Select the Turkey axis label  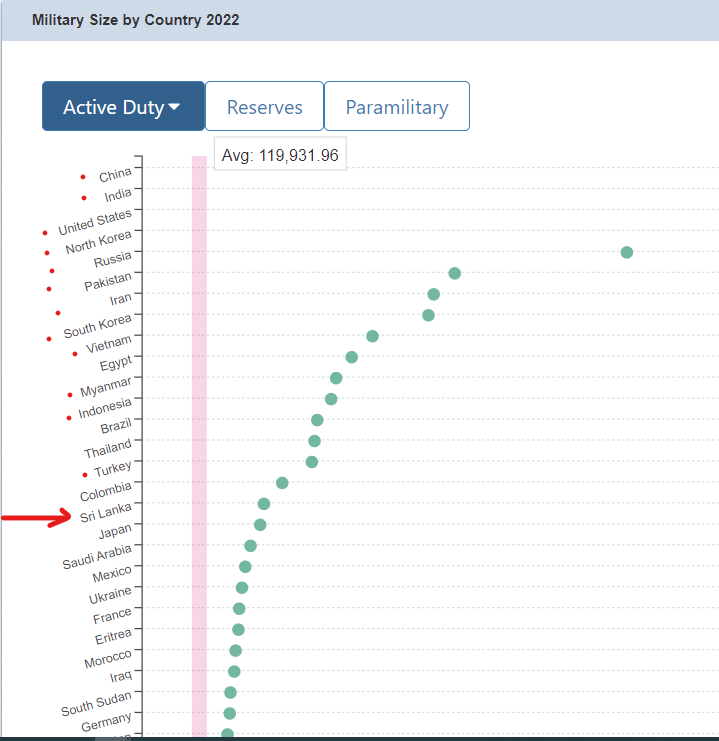113,469
